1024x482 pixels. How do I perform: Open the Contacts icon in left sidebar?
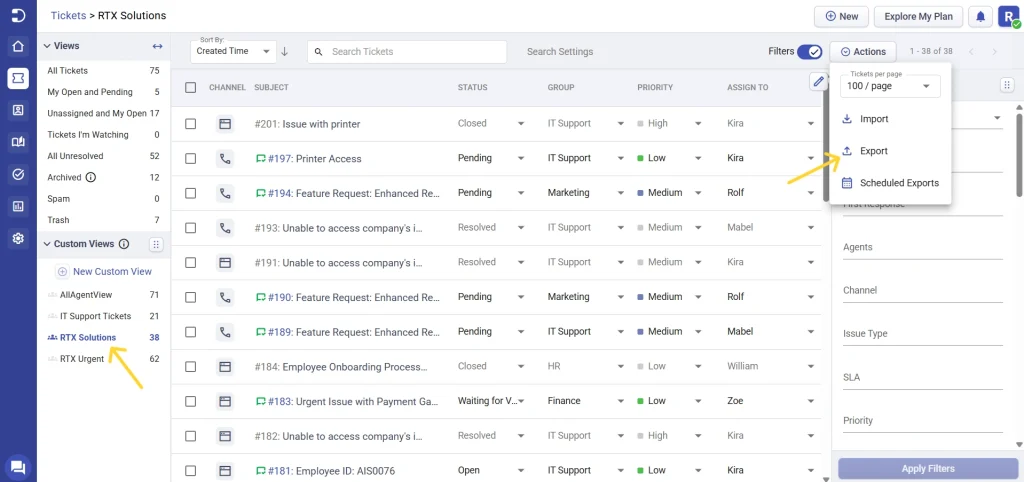(x=18, y=110)
